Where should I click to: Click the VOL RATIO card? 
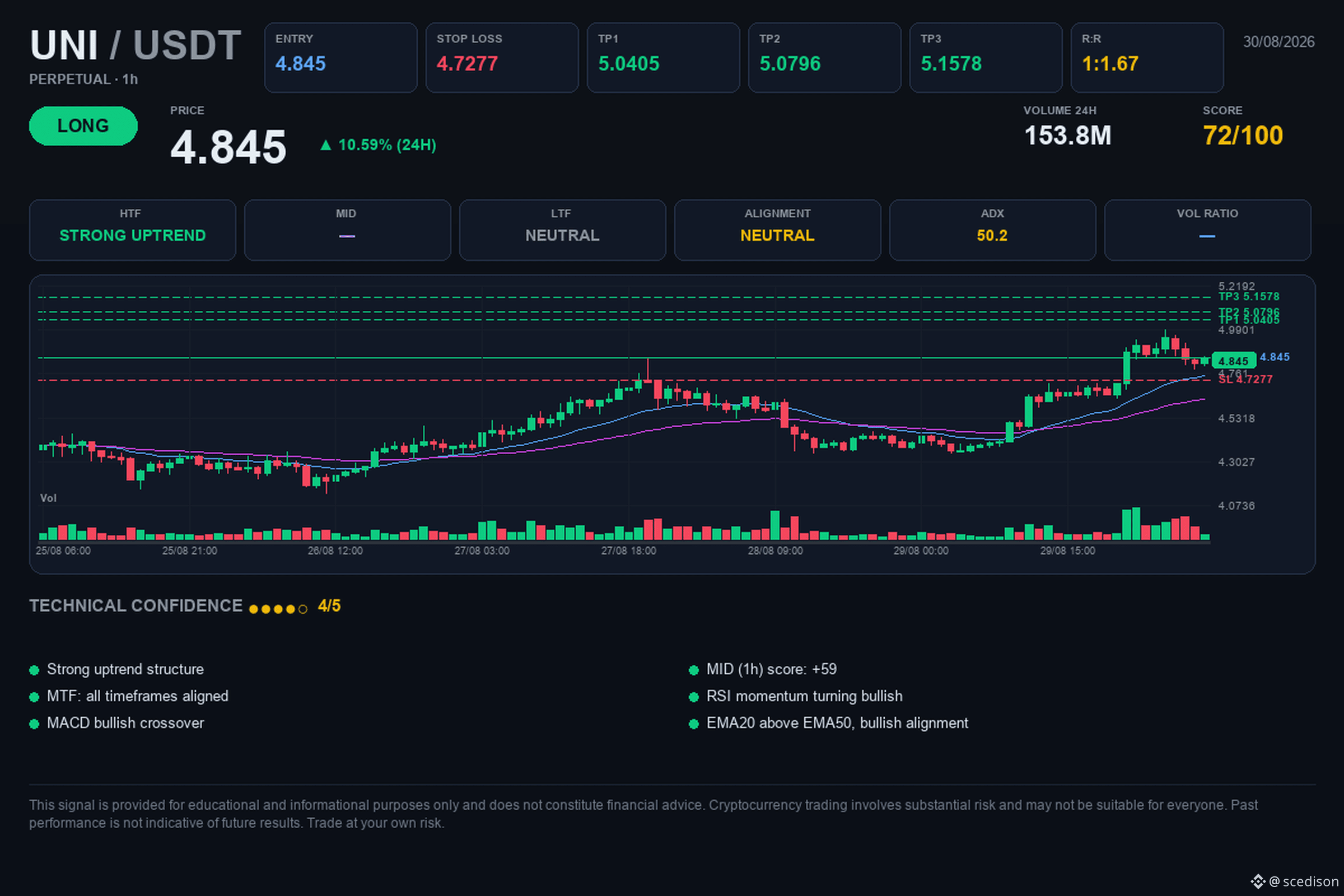tap(1207, 230)
